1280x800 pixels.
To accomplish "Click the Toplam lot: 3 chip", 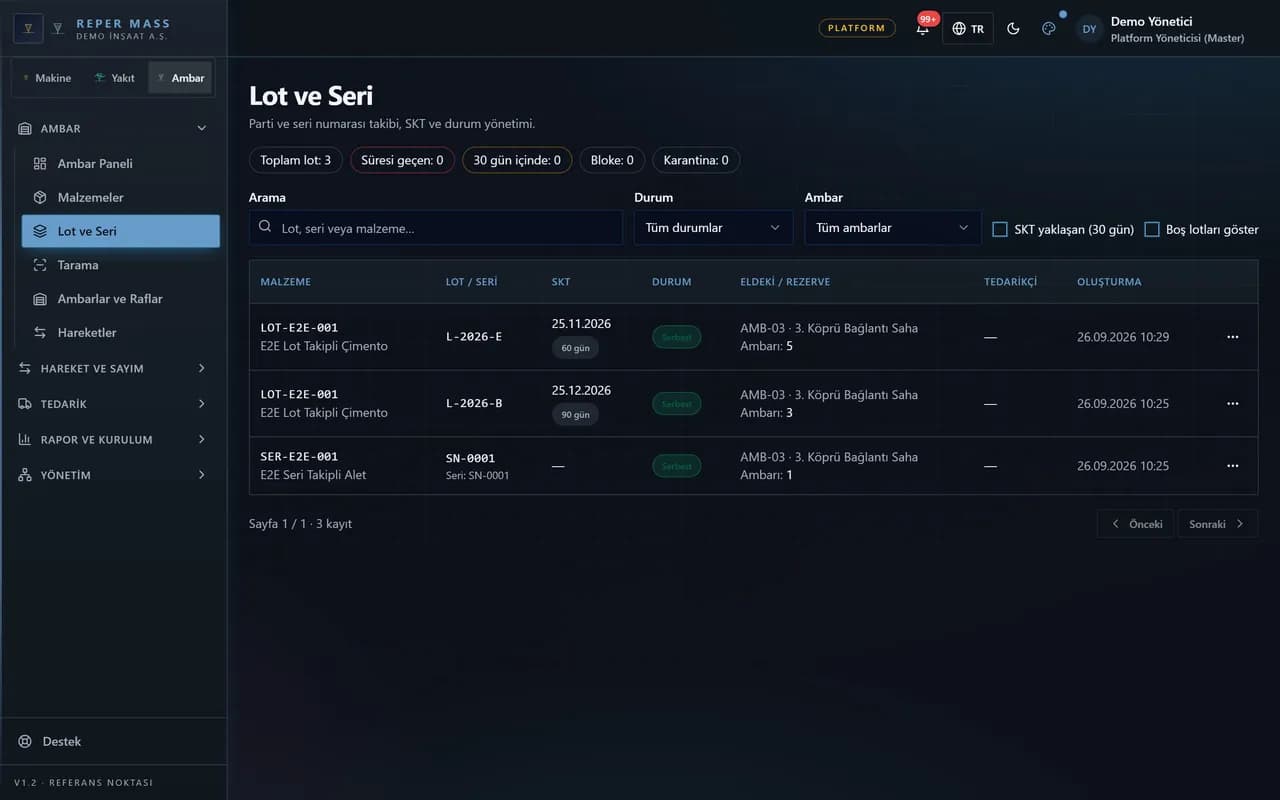I will tap(296, 160).
